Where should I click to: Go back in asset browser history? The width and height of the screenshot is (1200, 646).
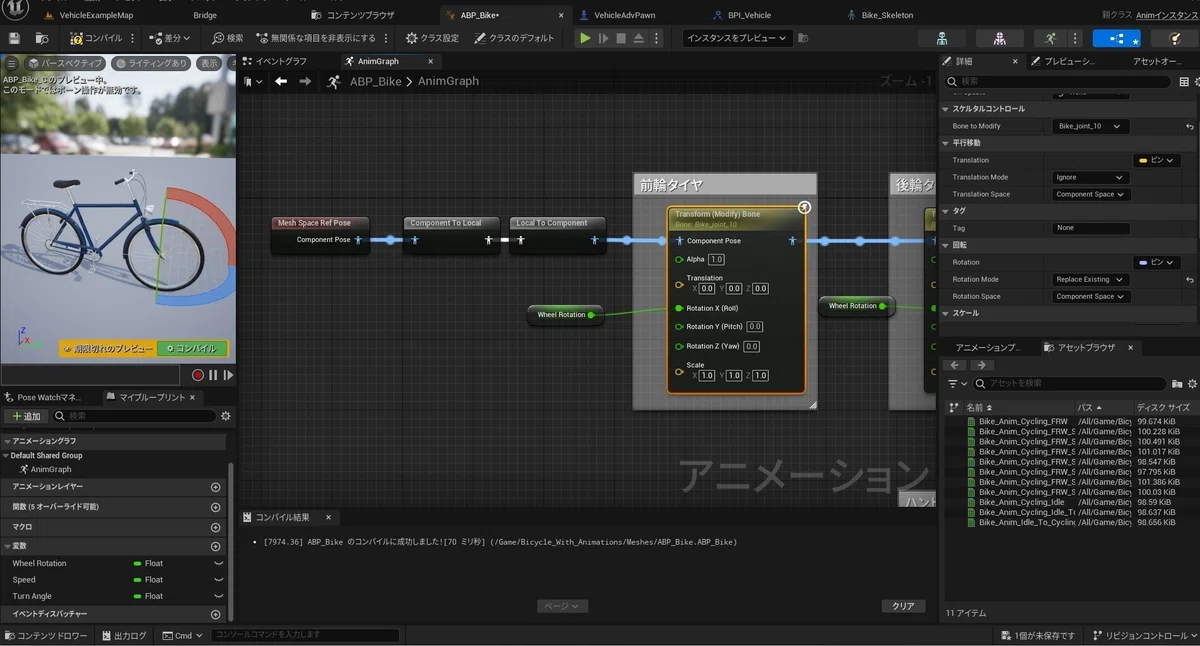956,365
